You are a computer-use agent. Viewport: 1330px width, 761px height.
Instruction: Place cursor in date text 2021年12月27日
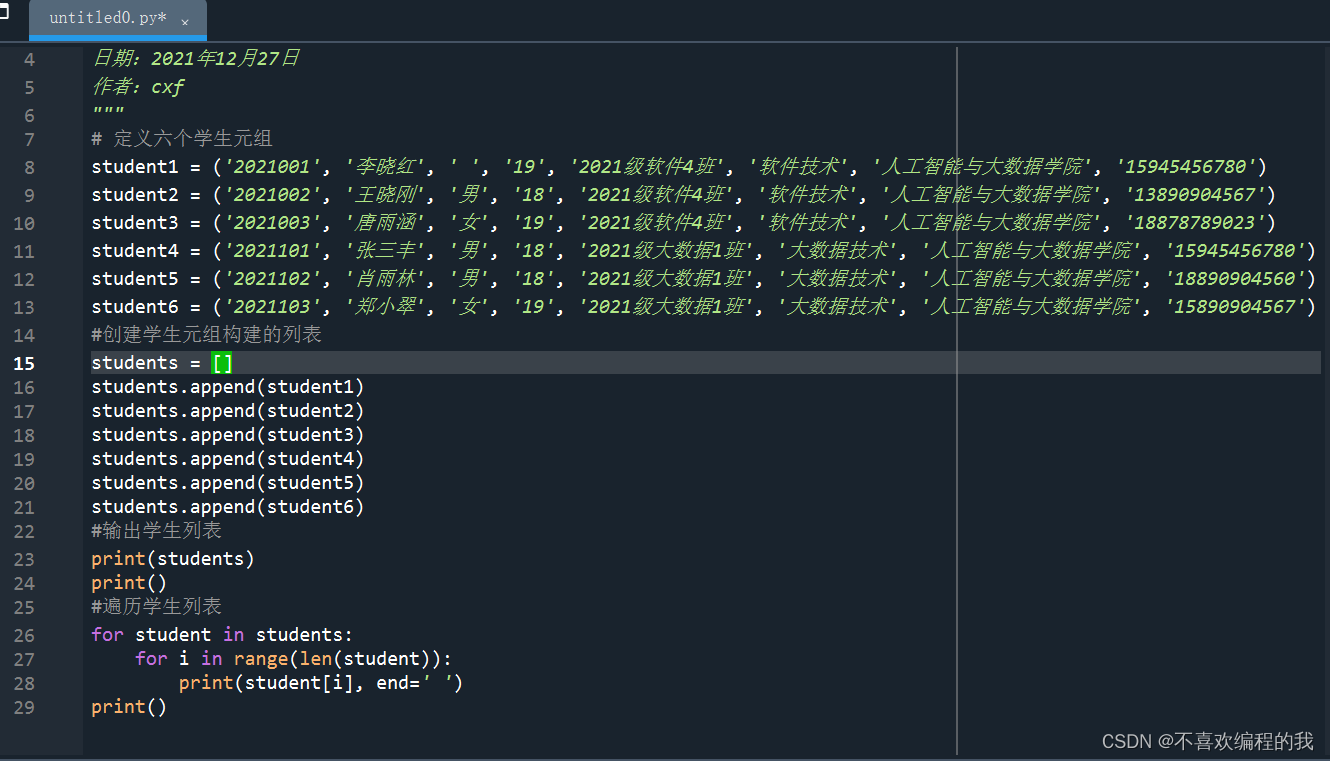coord(225,58)
